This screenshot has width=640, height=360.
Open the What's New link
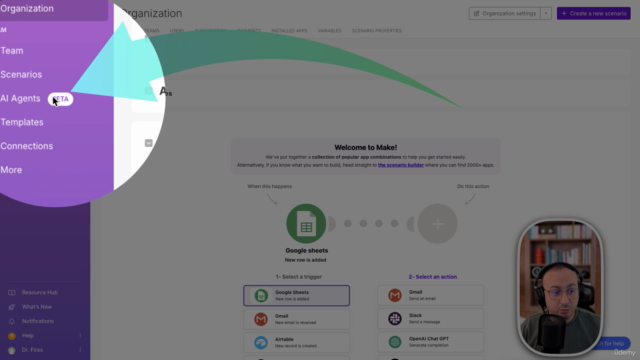[37, 307]
